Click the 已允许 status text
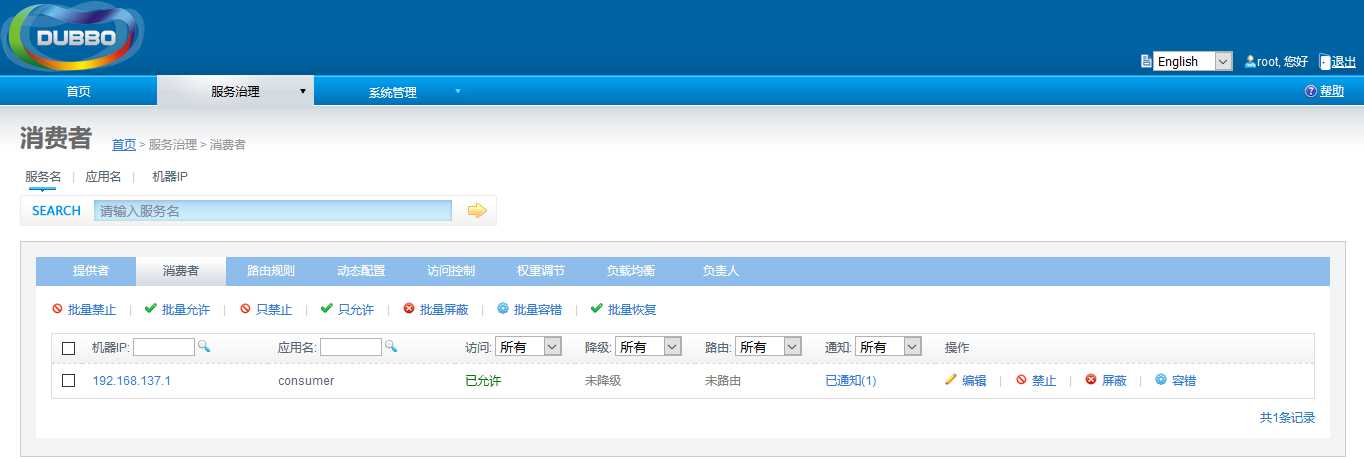 [483, 381]
